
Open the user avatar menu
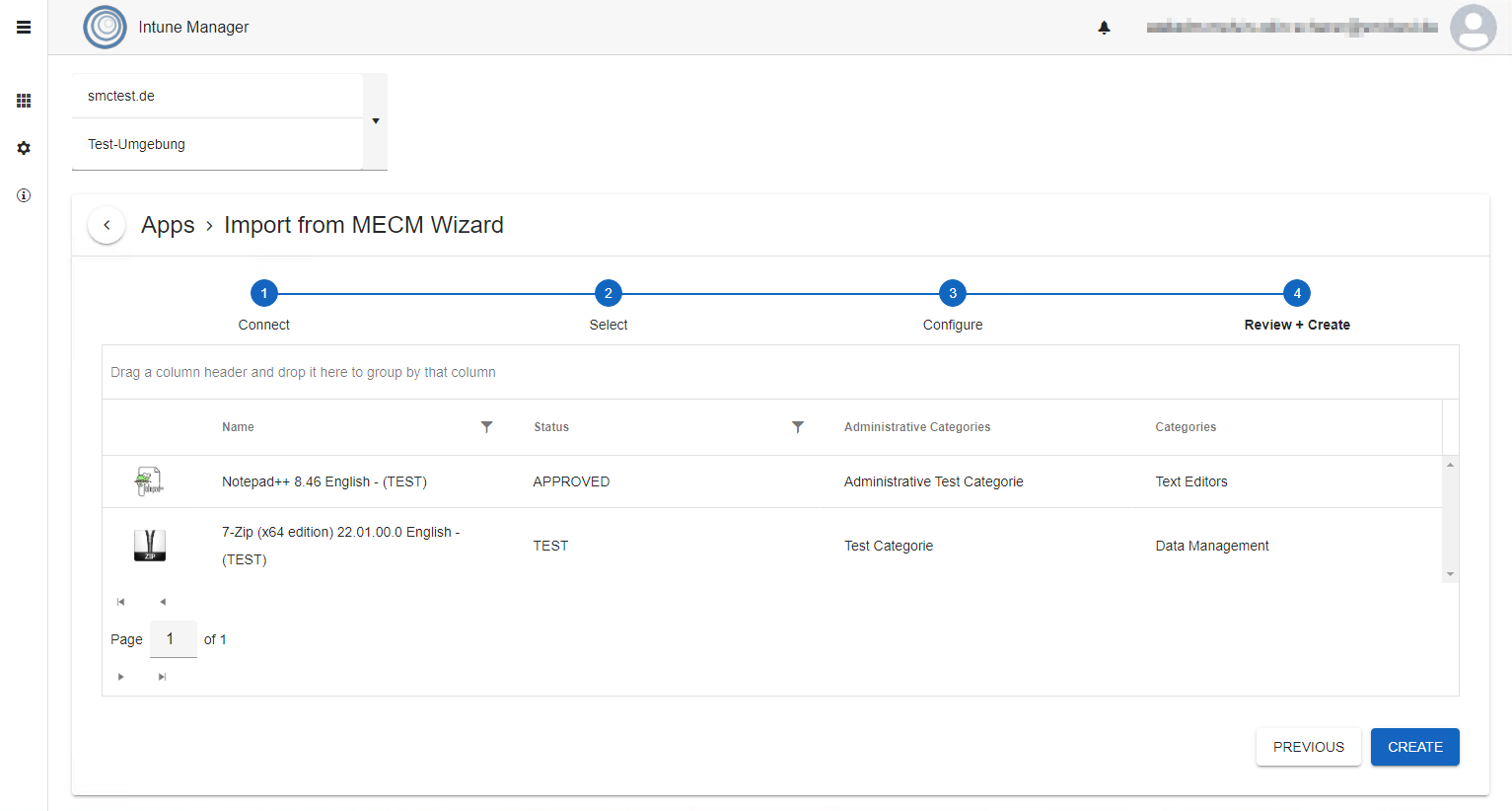click(x=1474, y=28)
